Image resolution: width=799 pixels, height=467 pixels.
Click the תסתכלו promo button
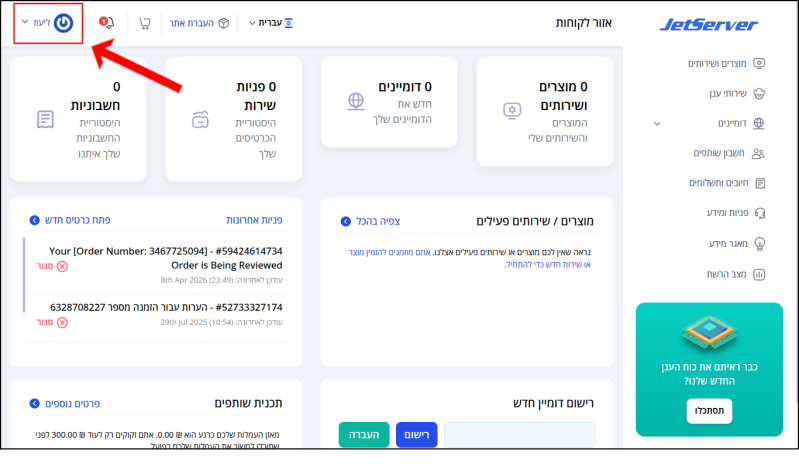[709, 411]
